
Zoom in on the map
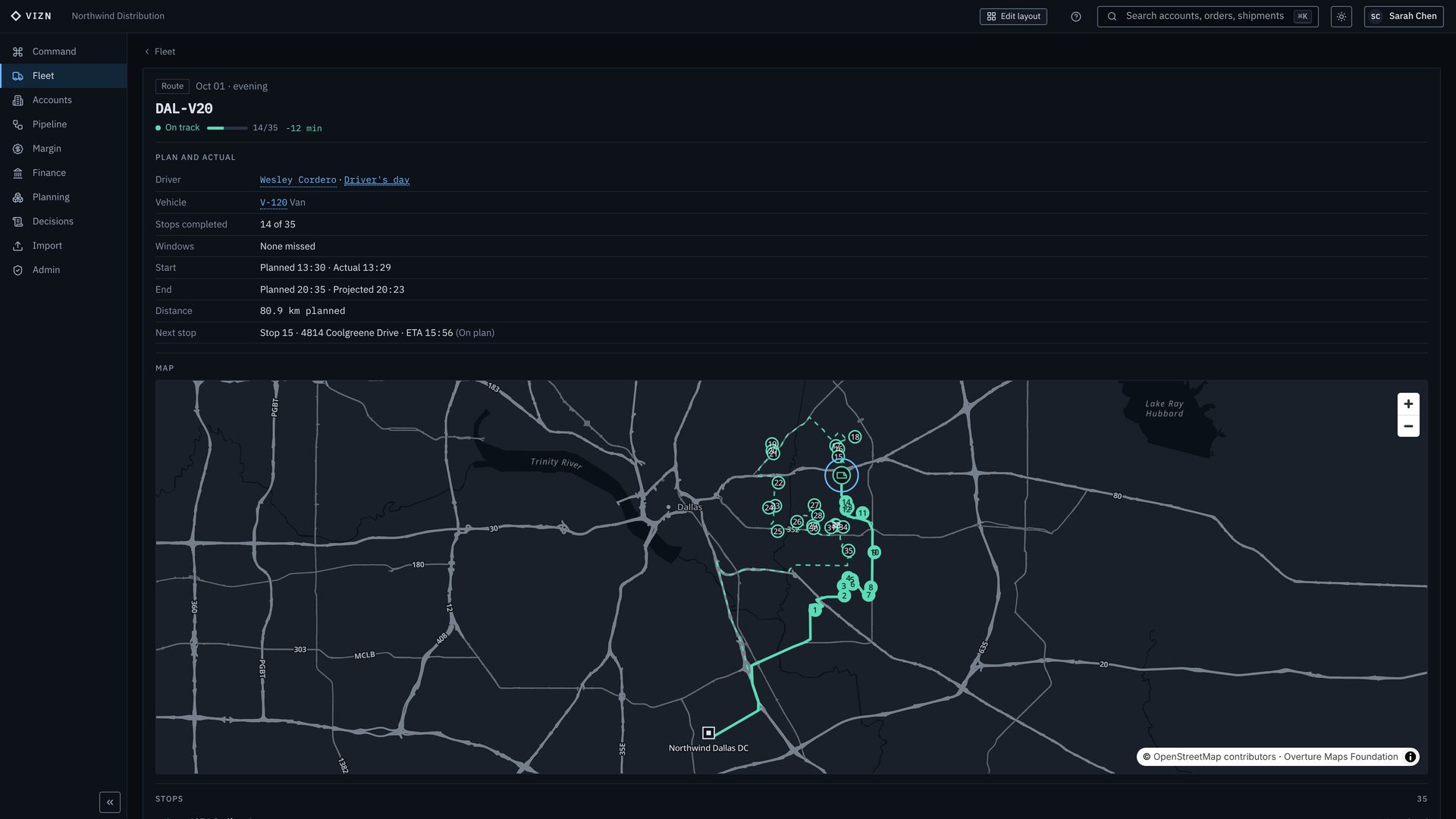(x=1408, y=404)
